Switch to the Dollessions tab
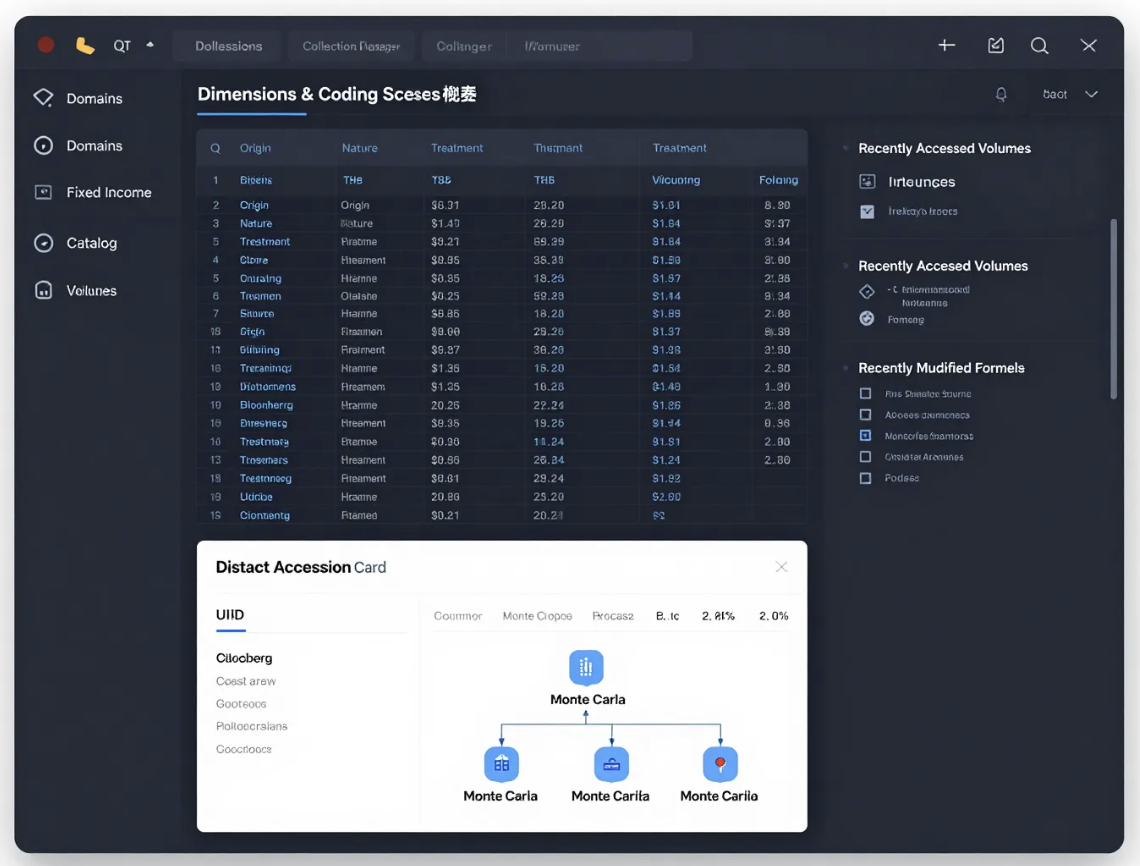 tap(228, 46)
